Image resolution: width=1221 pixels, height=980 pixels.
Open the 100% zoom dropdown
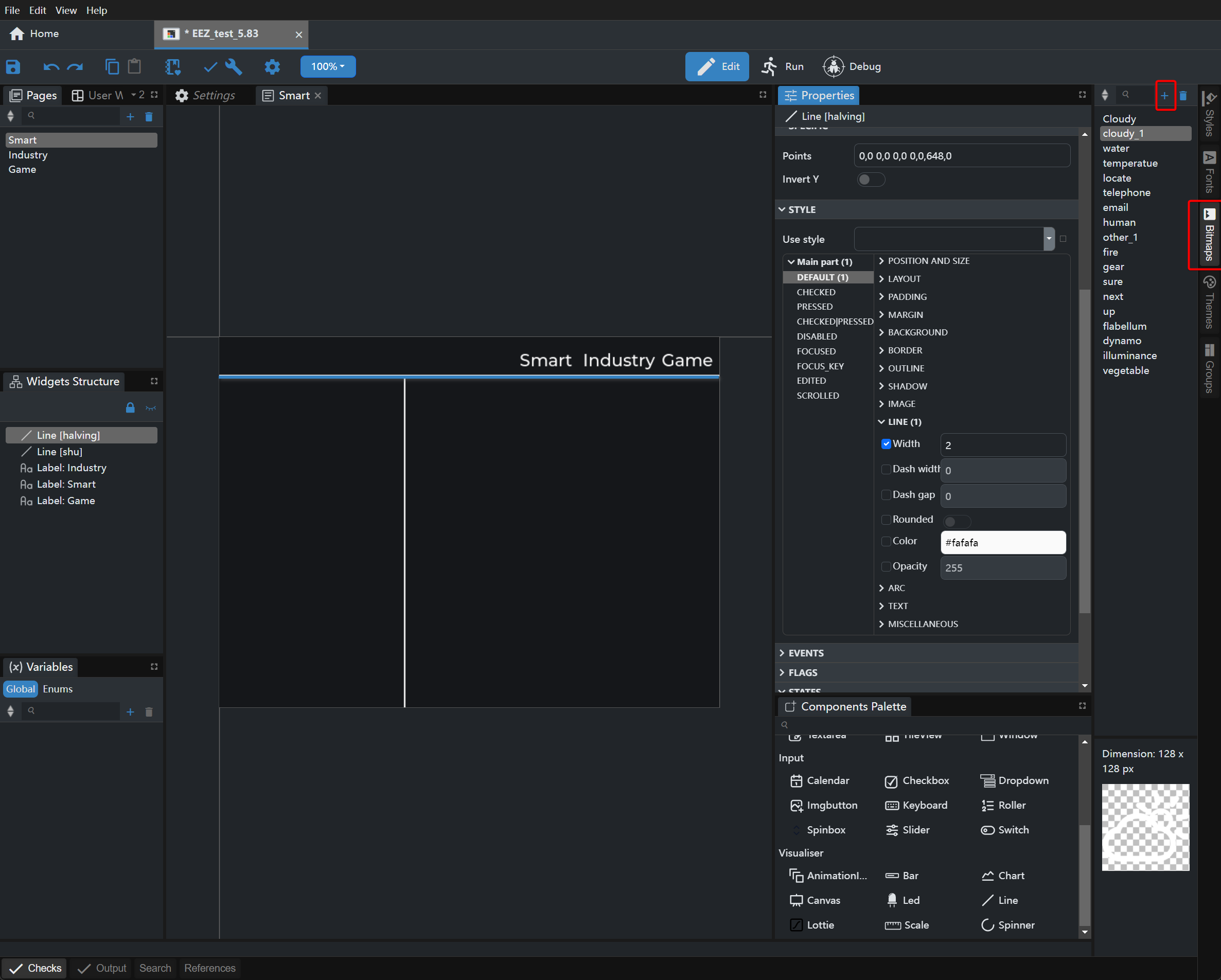point(328,67)
